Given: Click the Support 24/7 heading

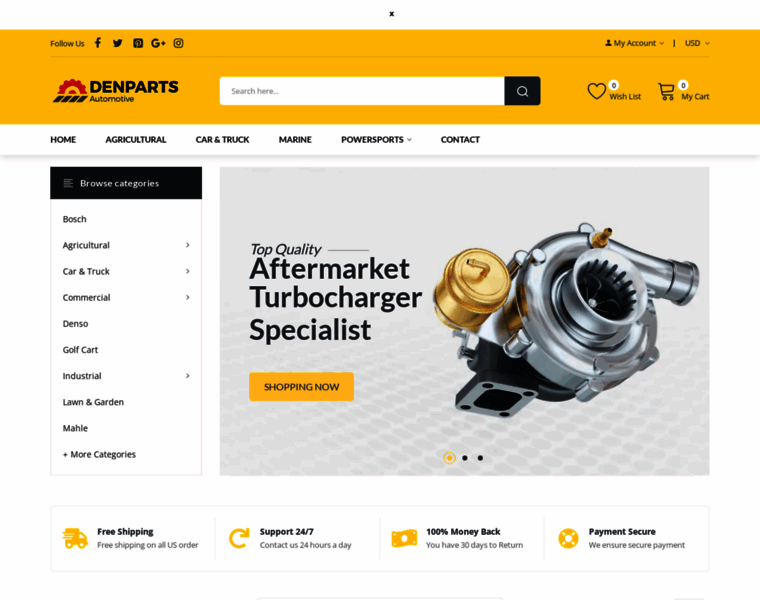Looking at the screenshot, I should [286, 532].
